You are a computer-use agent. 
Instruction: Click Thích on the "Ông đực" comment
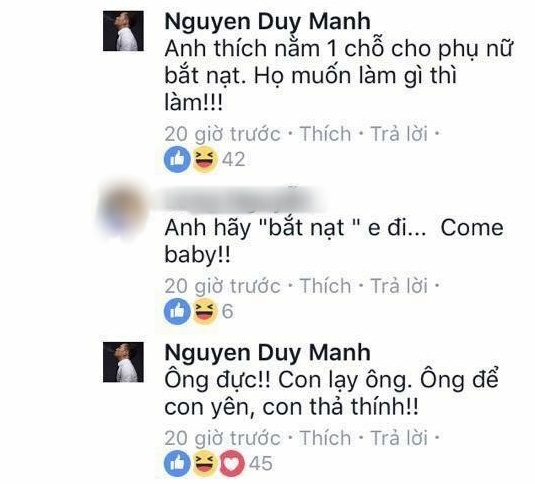coord(326,438)
